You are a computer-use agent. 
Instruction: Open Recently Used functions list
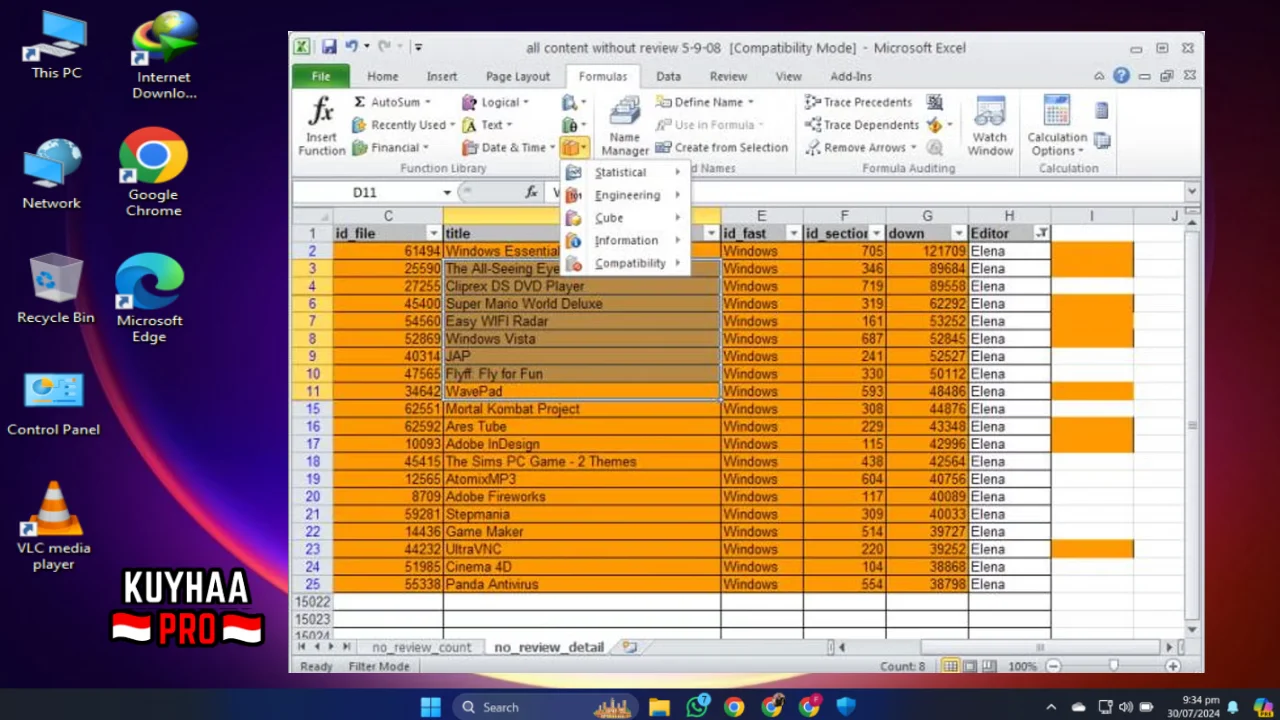(403, 125)
